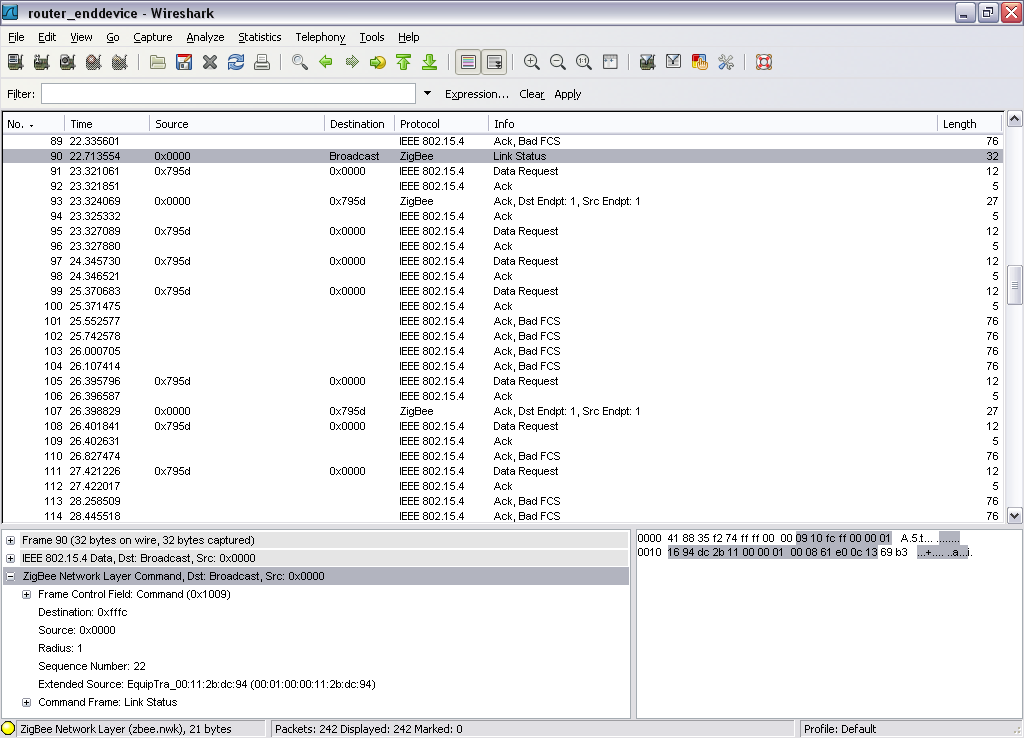Click the Find Packet magnifier icon
1024x738 pixels.
[299, 61]
